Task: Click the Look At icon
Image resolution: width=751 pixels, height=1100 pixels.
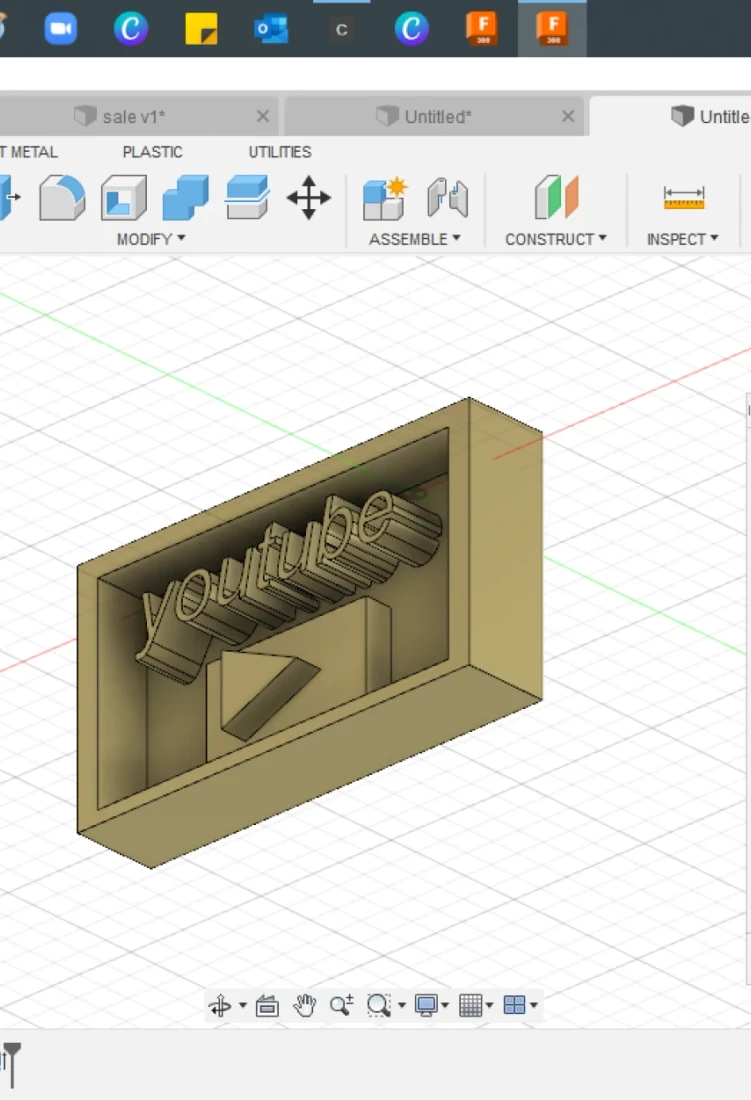Action: pyautogui.click(x=267, y=1005)
